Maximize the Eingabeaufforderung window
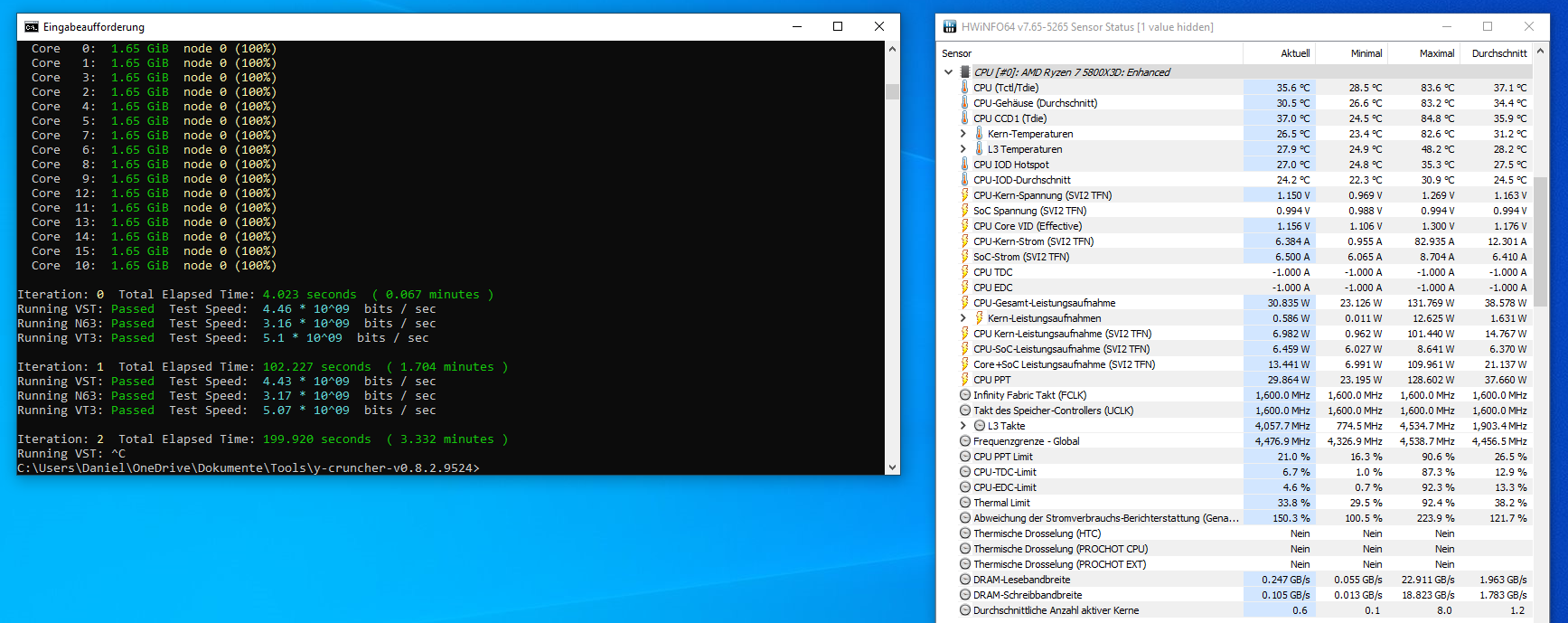This screenshot has width=1568, height=623. [838, 27]
